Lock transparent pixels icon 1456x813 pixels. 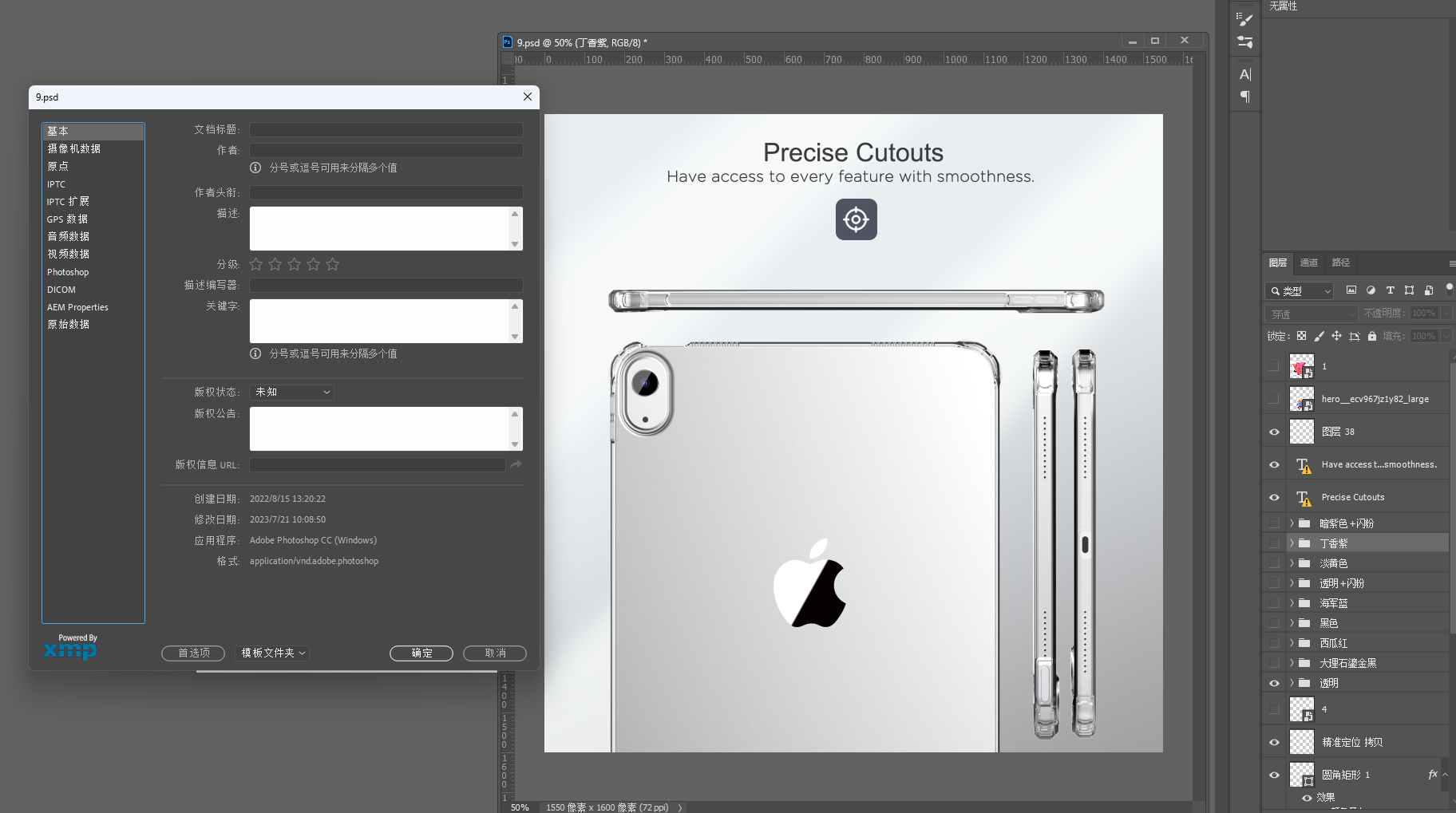(1301, 336)
